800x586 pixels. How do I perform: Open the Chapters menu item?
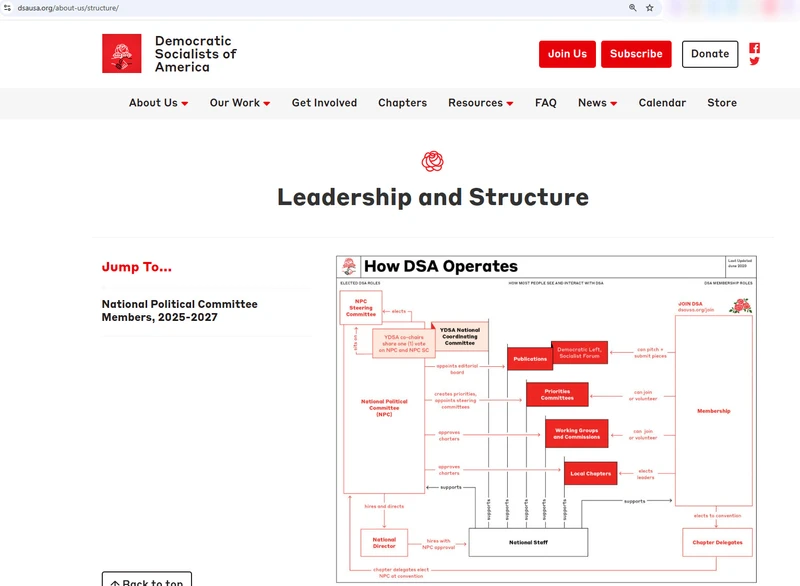[x=402, y=103]
